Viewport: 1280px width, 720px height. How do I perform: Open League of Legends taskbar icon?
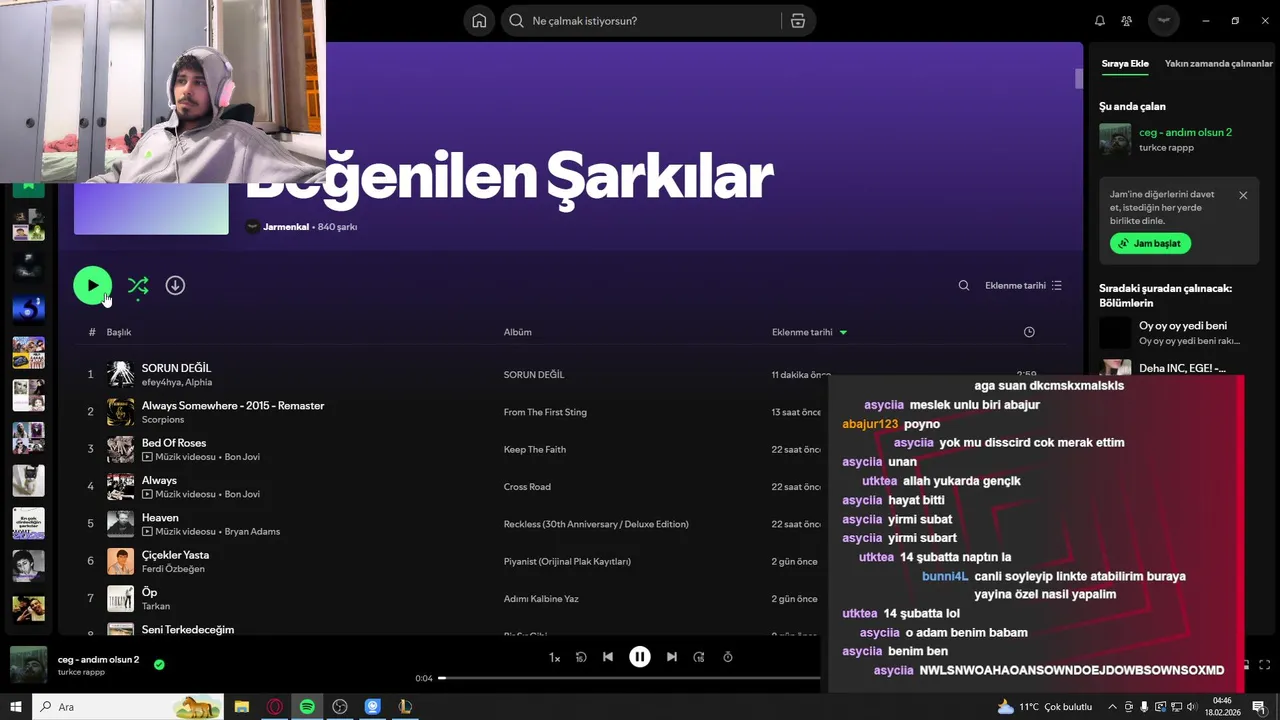pos(405,707)
